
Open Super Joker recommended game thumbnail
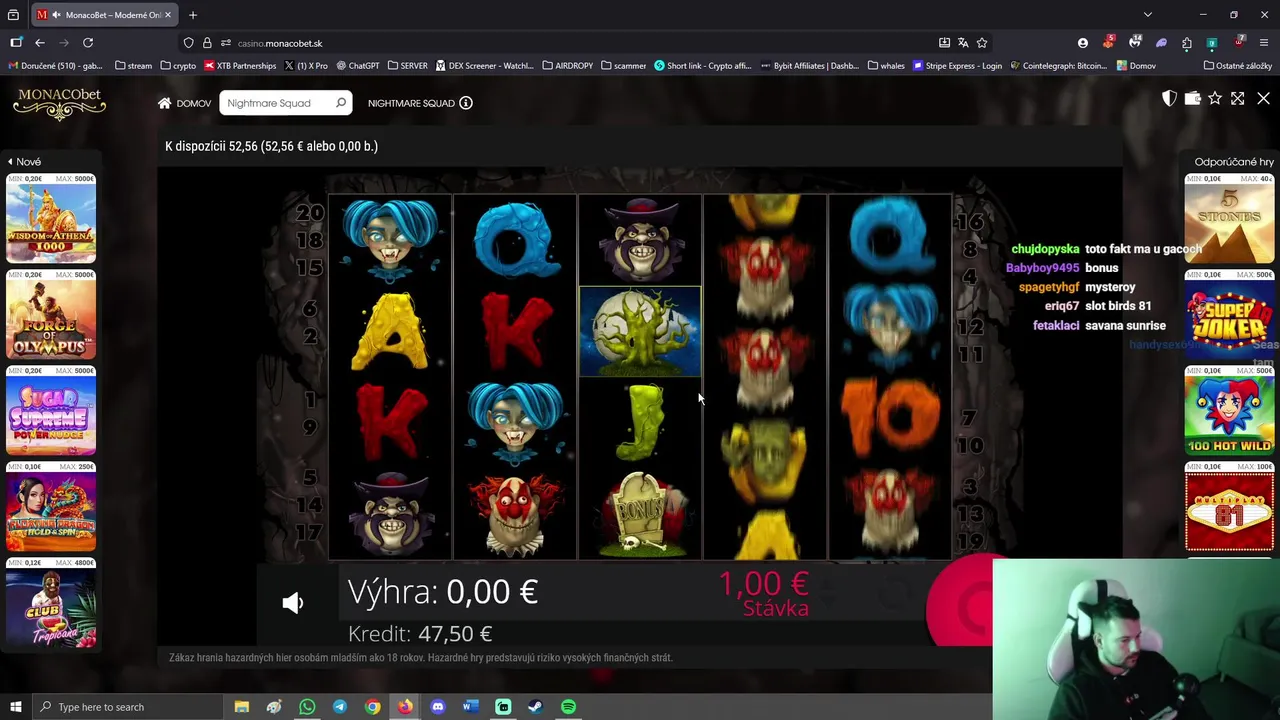pyautogui.click(x=1229, y=315)
